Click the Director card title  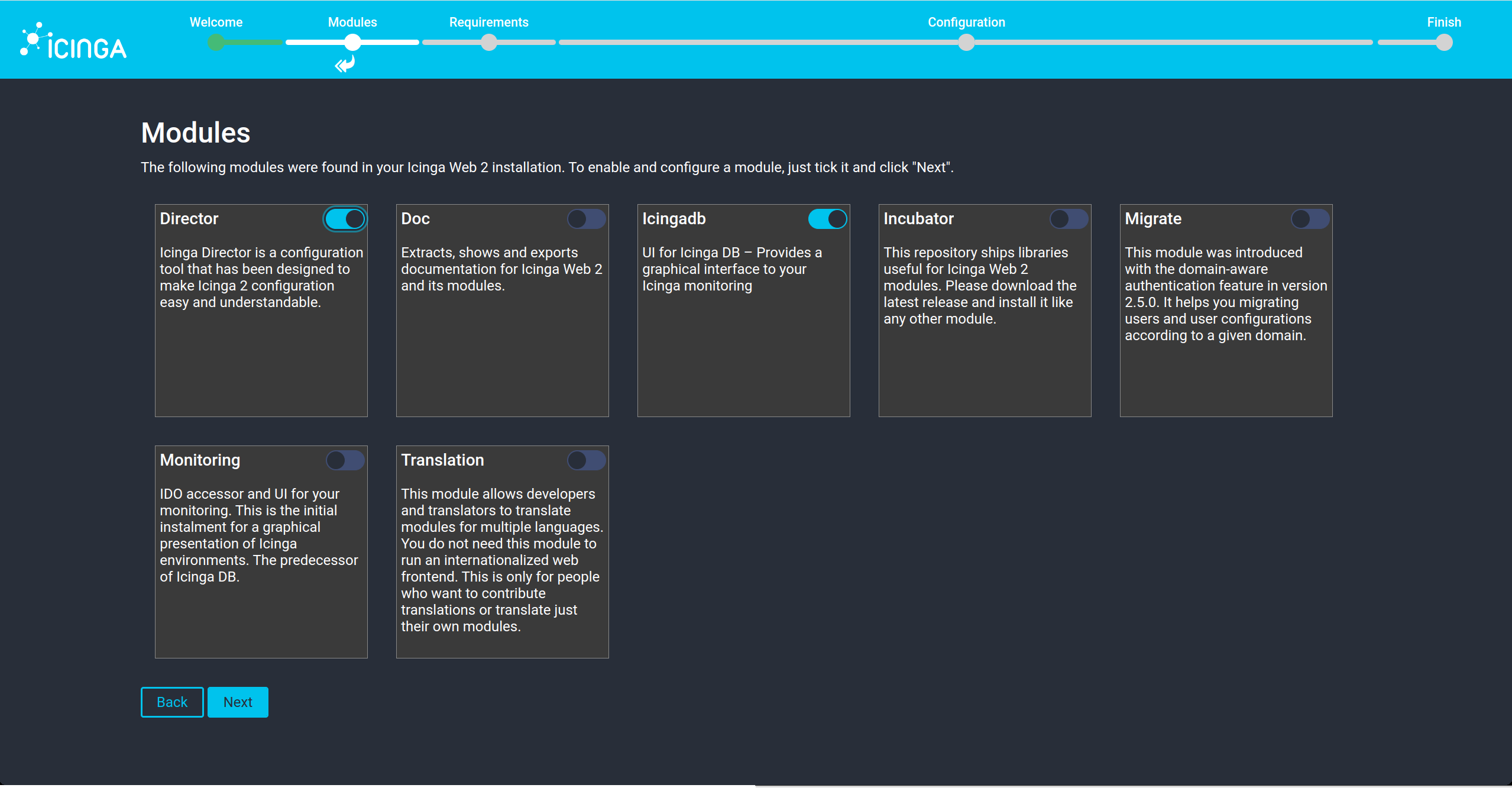pyautogui.click(x=189, y=219)
